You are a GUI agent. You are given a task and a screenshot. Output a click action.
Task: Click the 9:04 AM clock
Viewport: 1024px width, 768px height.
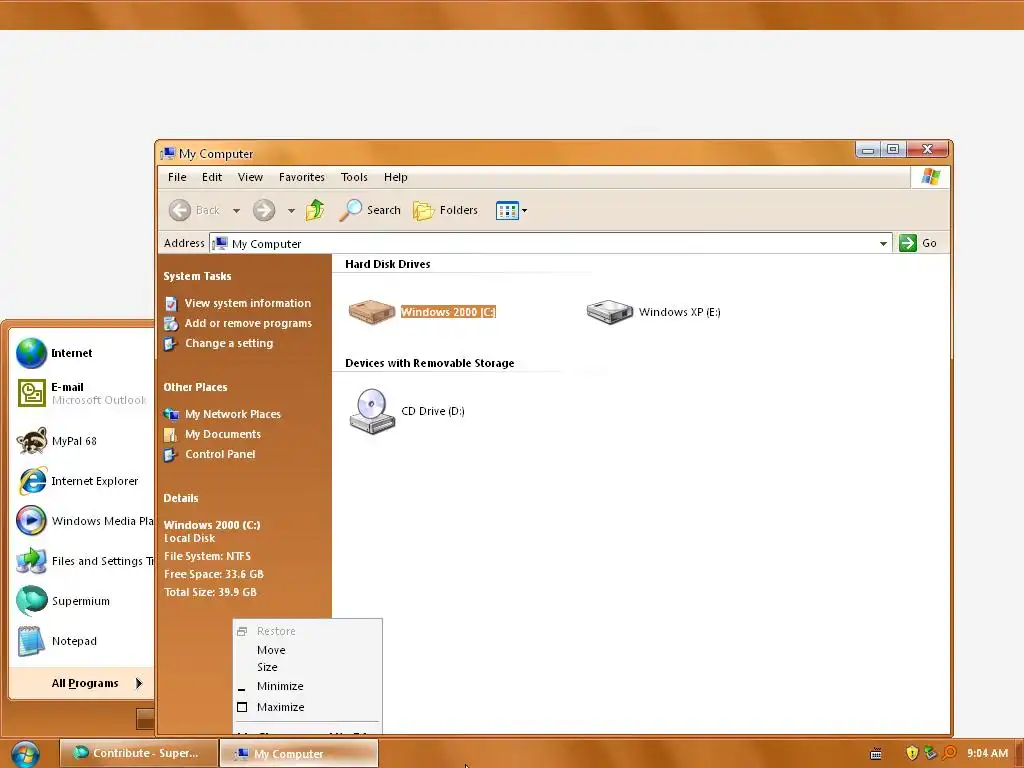point(987,753)
